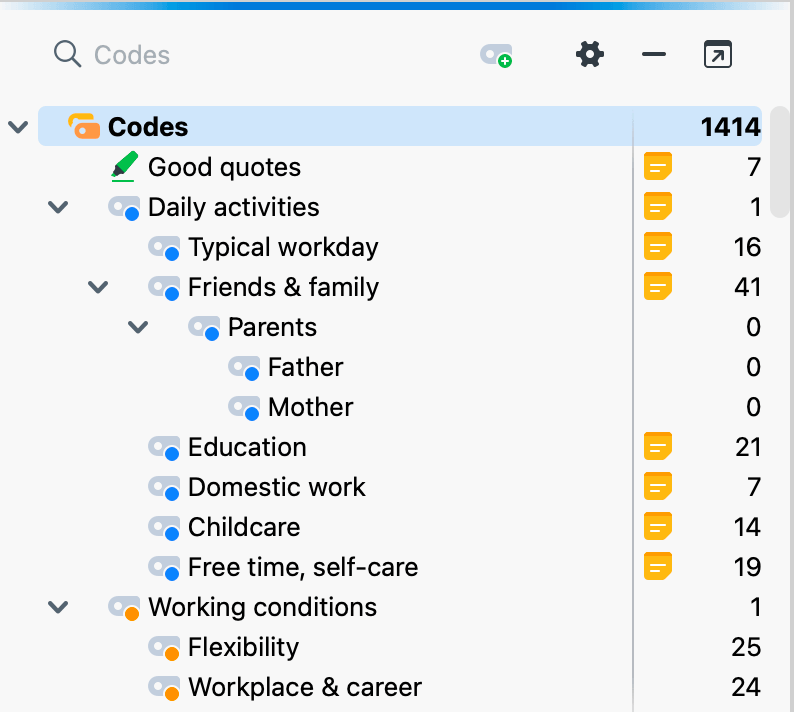This screenshot has height=712, width=794.
Task: Click the Education code icon
Action: (x=164, y=448)
